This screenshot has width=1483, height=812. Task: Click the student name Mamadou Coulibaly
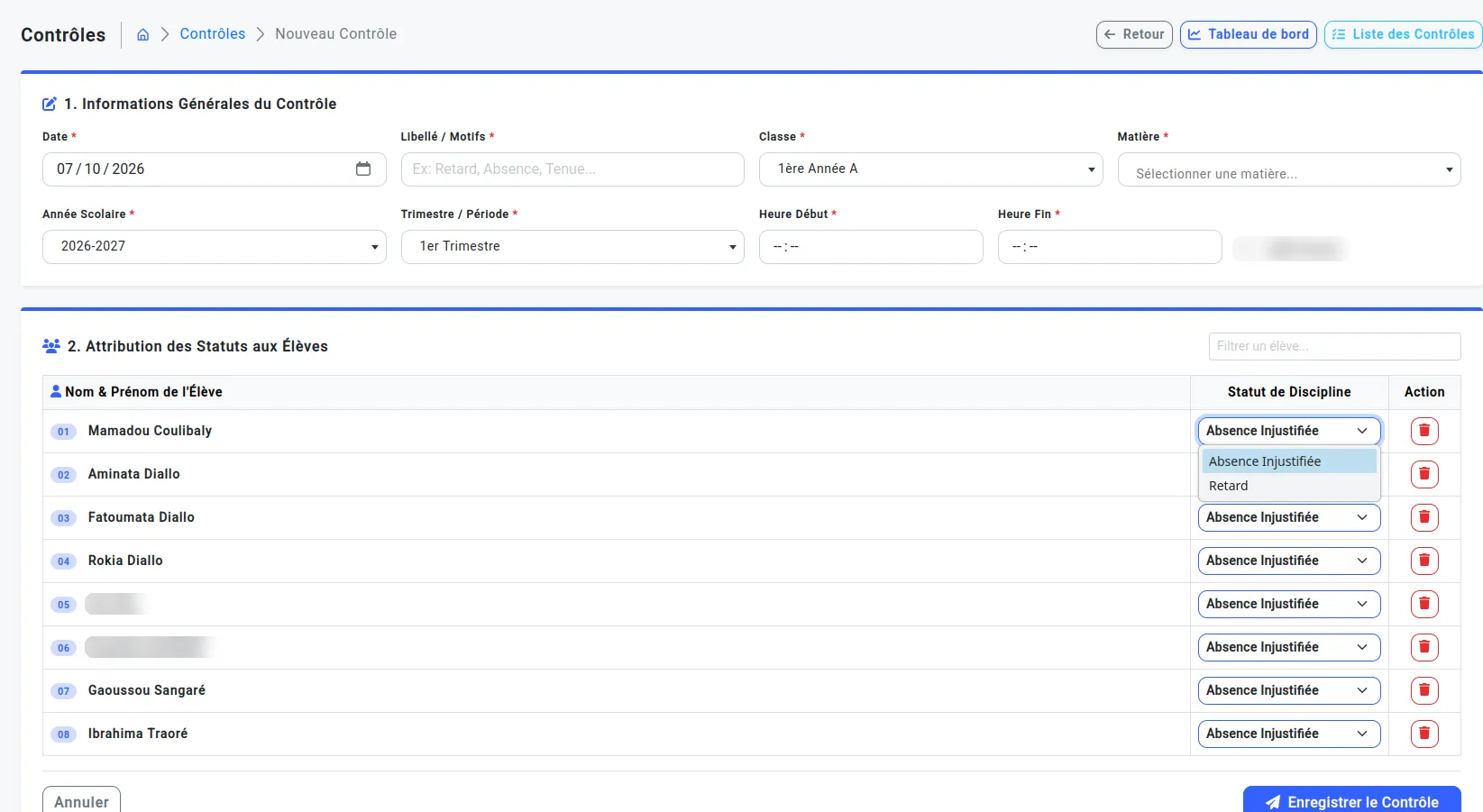click(150, 431)
